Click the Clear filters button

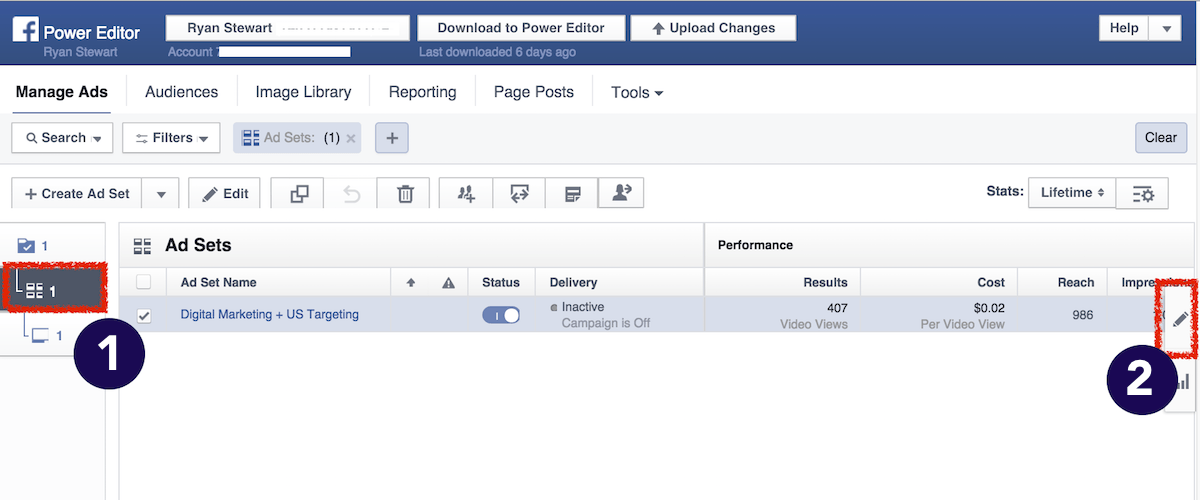(x=1160, y=138)
